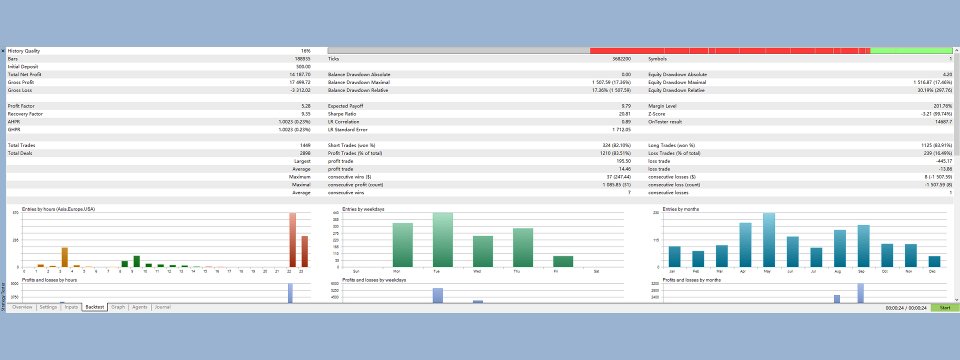Screen dimensions: 960x360
Task: Switch to the Graph tab
Action: point(119,307)
